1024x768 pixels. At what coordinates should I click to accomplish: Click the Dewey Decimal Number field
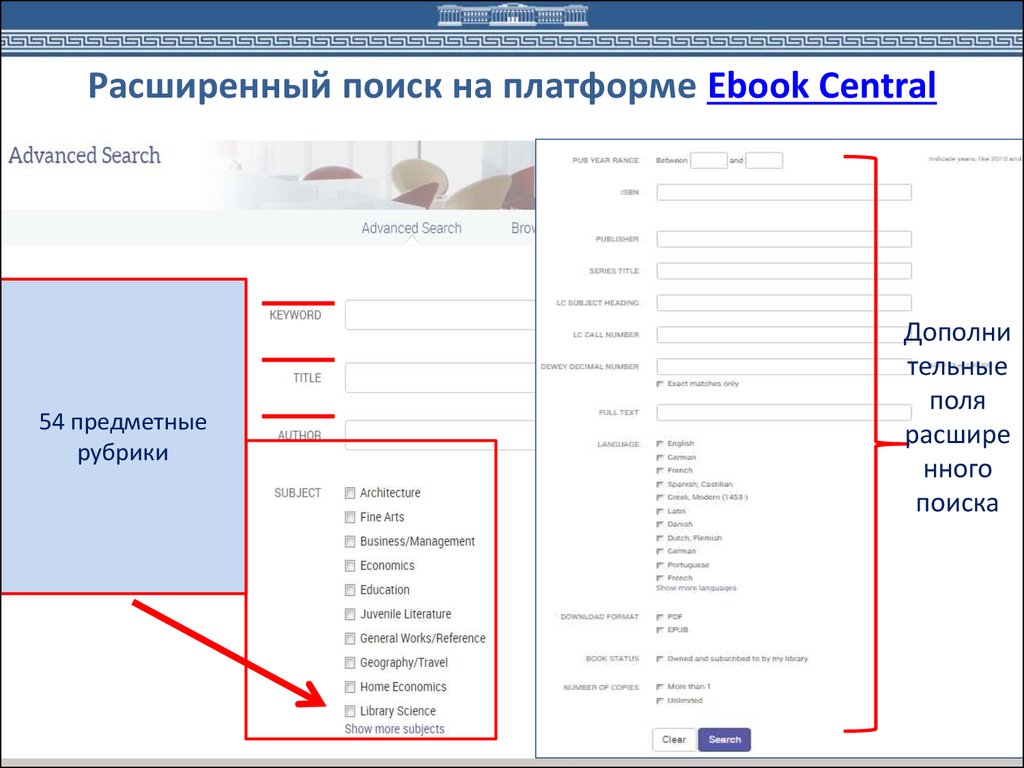point(784,366)
